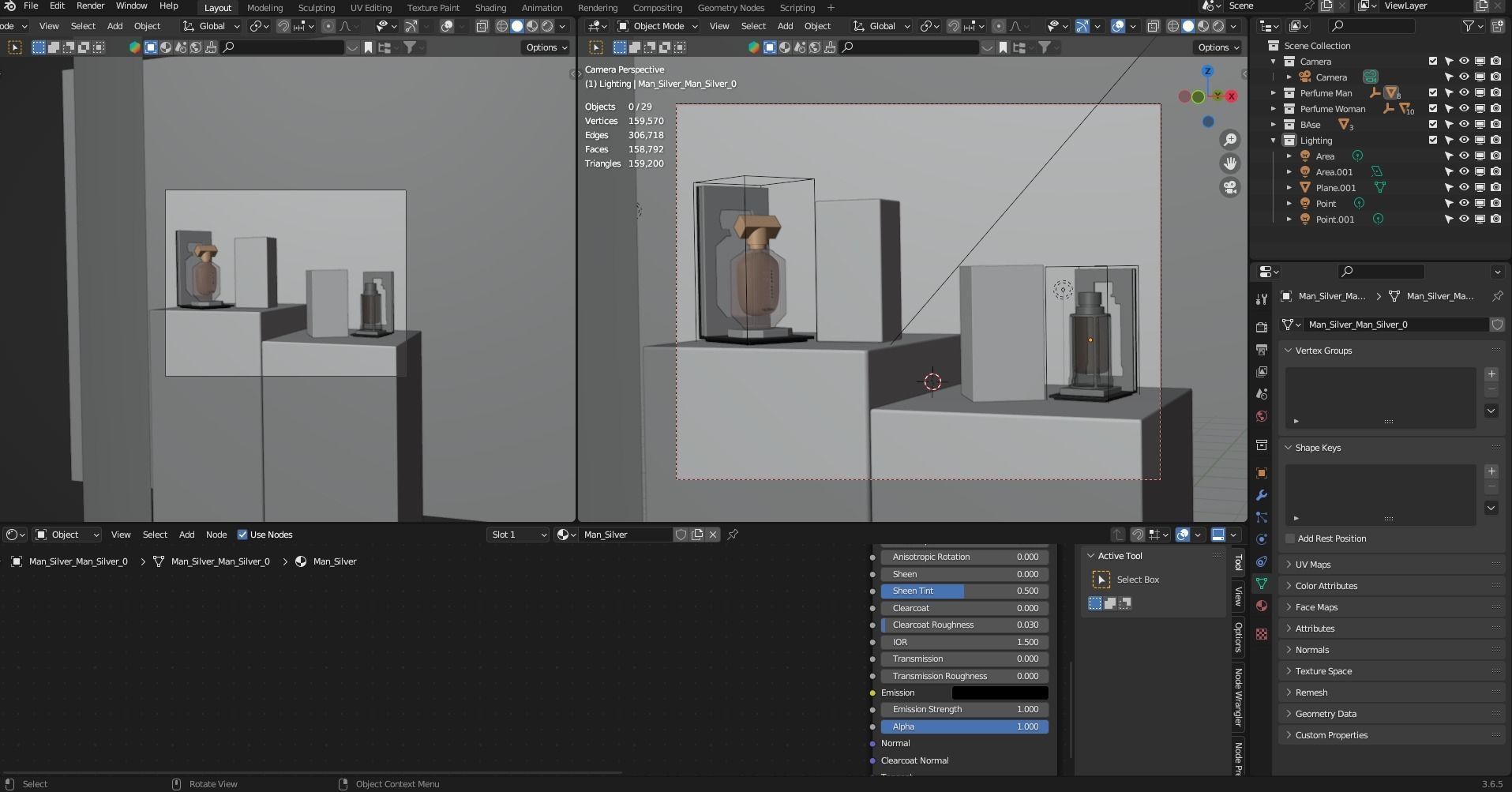The width and height of the screenshot is (1512, 792).
Task: Open the Node Wrangler sidebar tab
Action: point(1238,698)
